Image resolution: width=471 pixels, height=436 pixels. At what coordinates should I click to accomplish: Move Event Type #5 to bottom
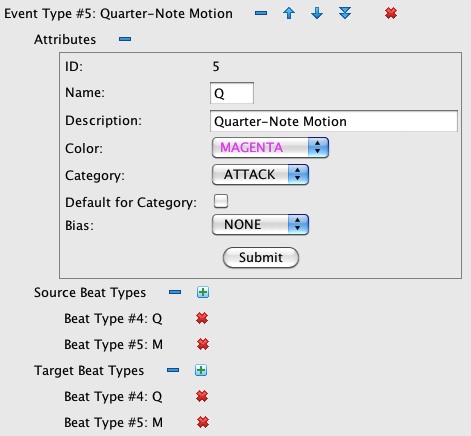point(345,13)
